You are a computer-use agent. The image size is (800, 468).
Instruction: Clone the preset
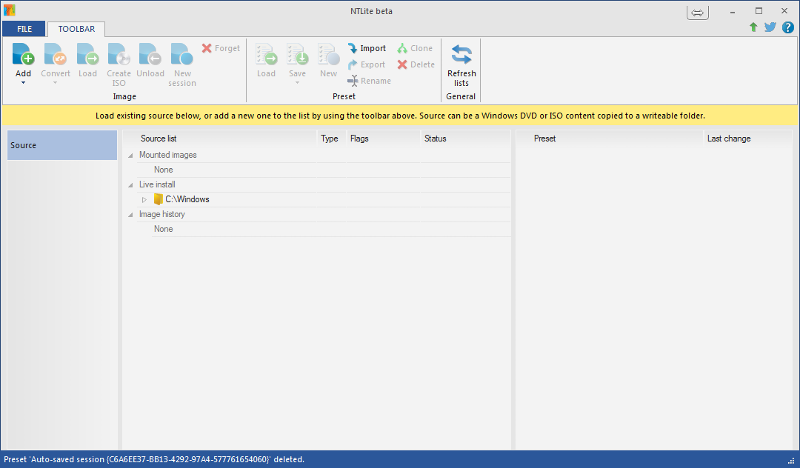(x=415, y=48)
